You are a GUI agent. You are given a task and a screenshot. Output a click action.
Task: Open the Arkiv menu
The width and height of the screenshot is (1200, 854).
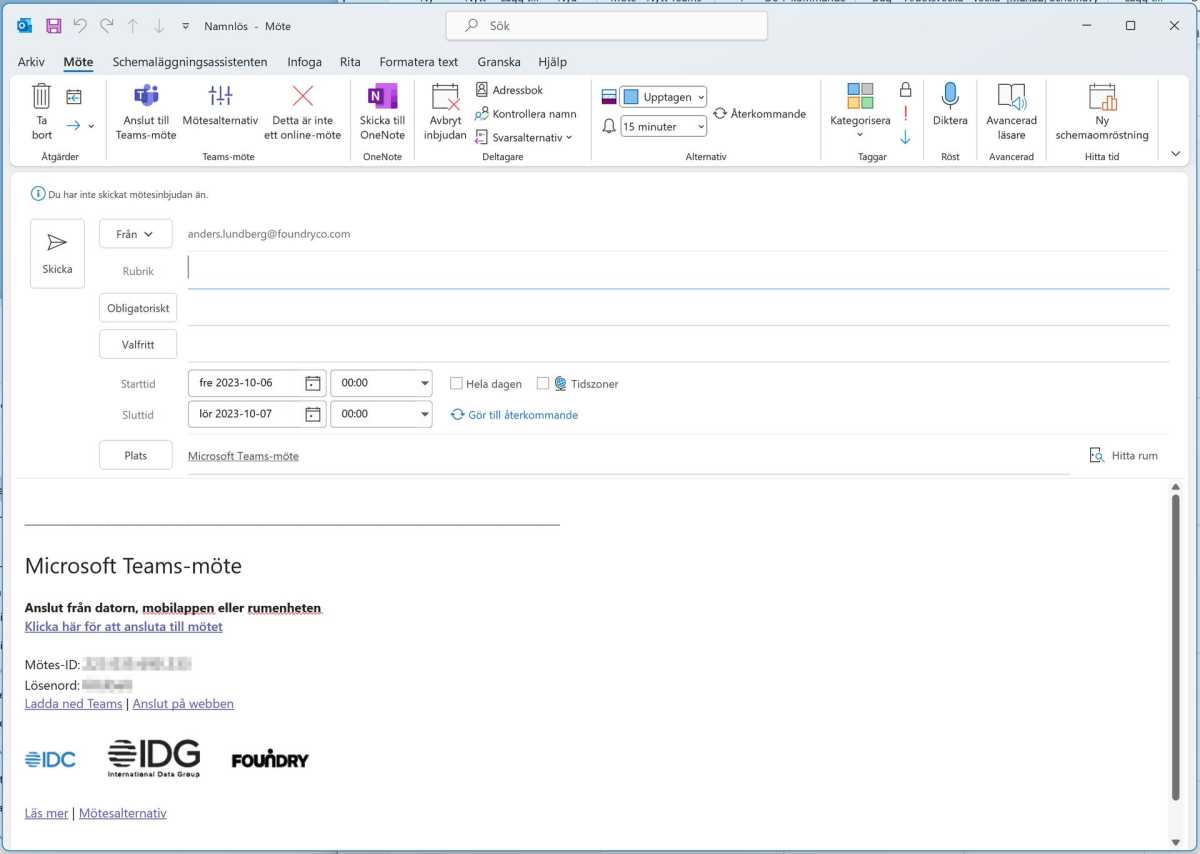coord(32,62)
